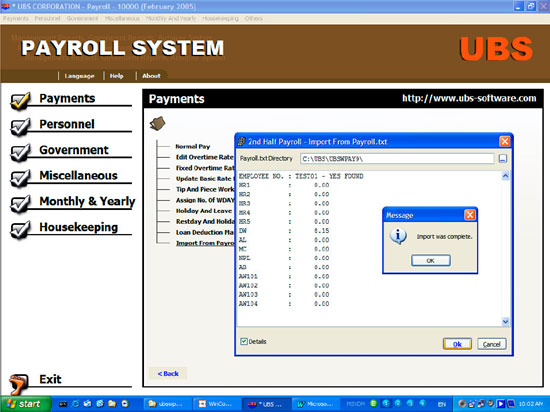This screenshot has height=412, width=550.
Task: Click the checkmark icon beside Housekeeping
Action: click(x=20, y=230)
